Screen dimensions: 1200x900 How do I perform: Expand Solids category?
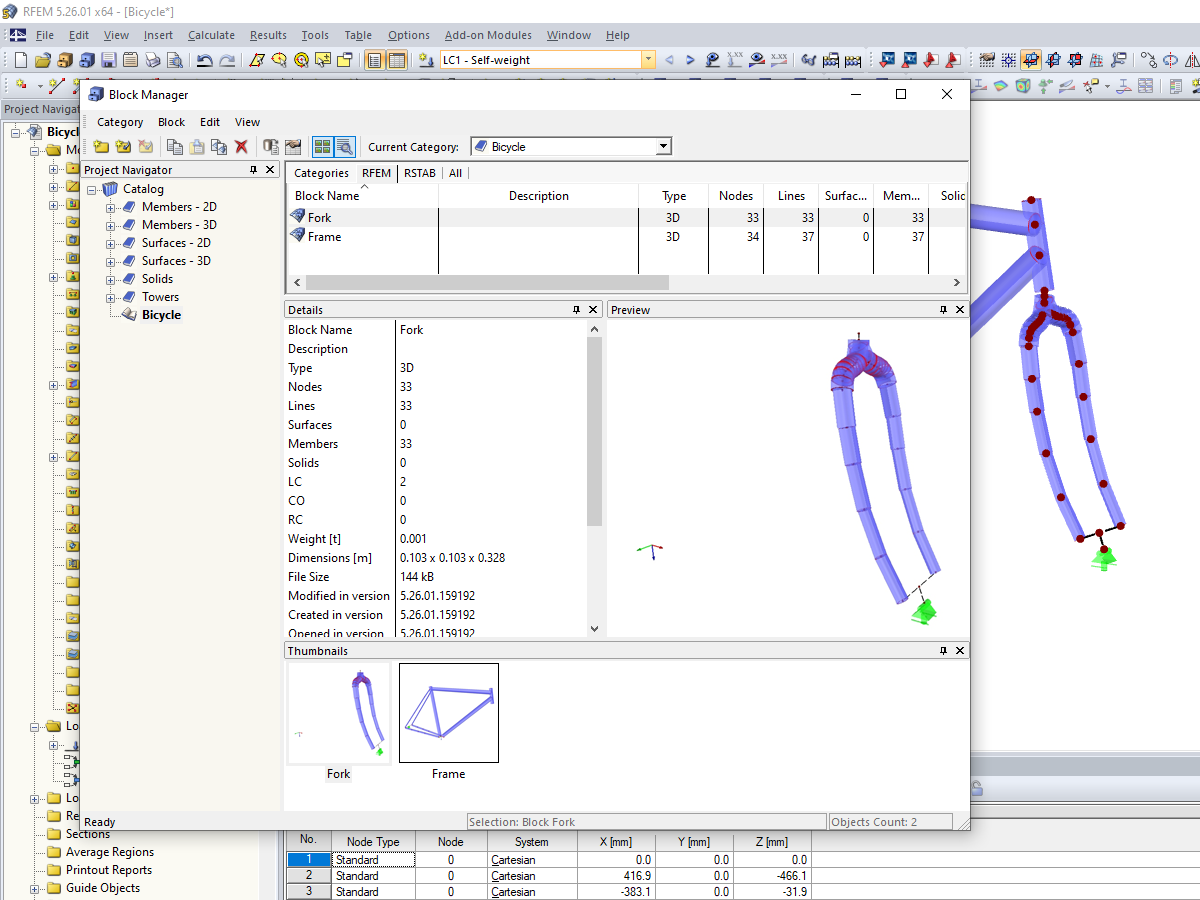111,279
